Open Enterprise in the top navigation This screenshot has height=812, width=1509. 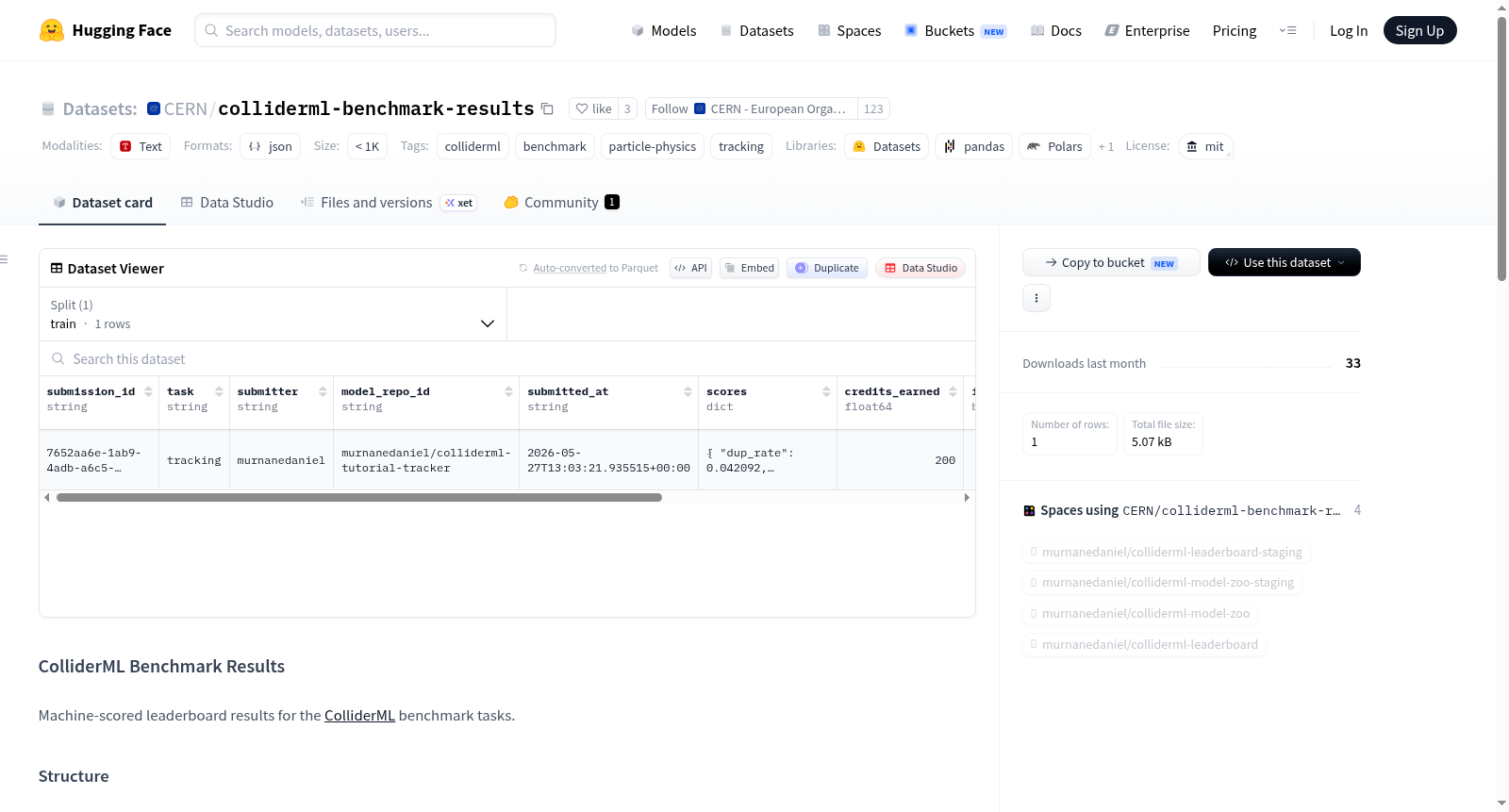point(1147,30)
